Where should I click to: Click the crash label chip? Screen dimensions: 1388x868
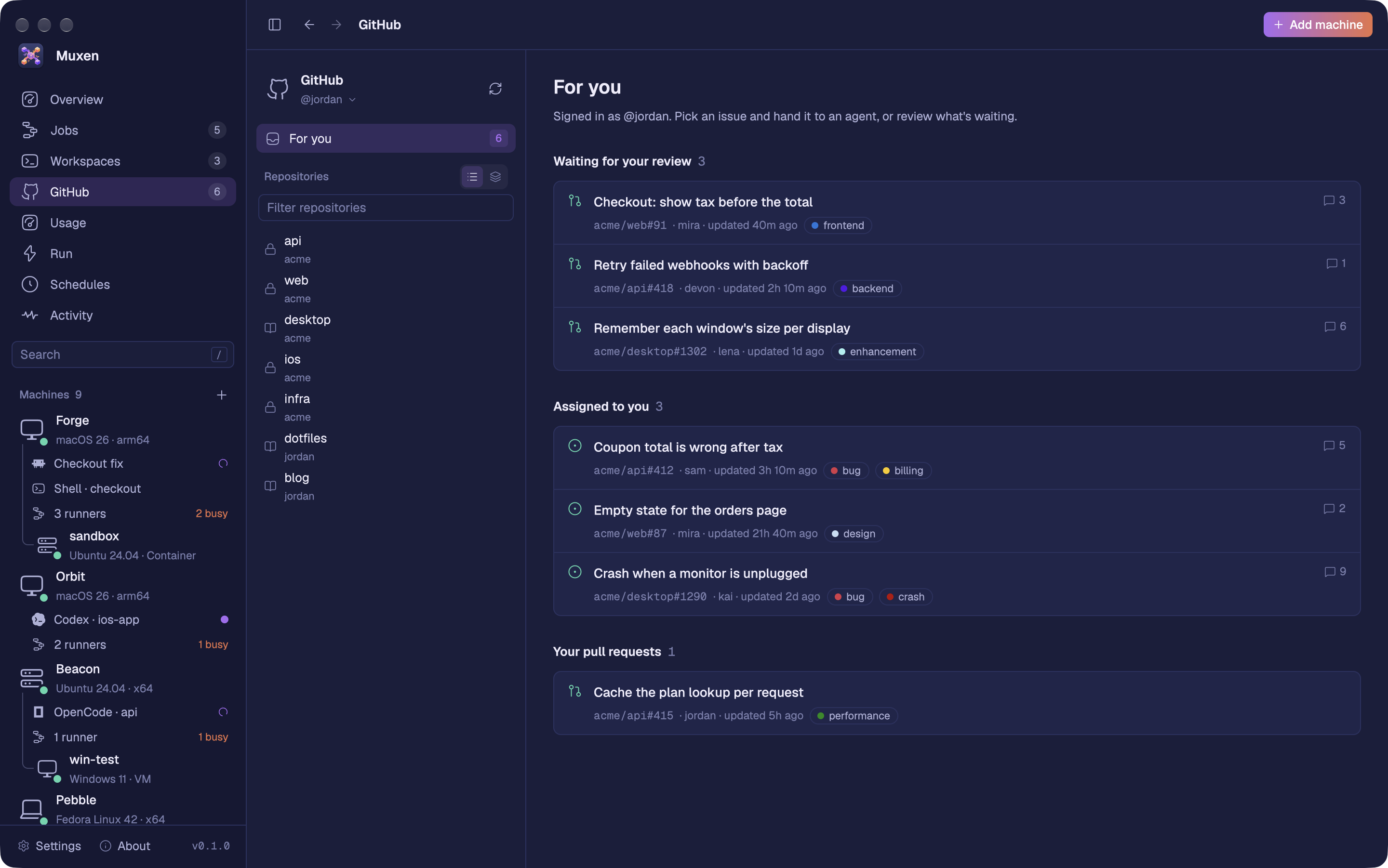click(906, 597)
